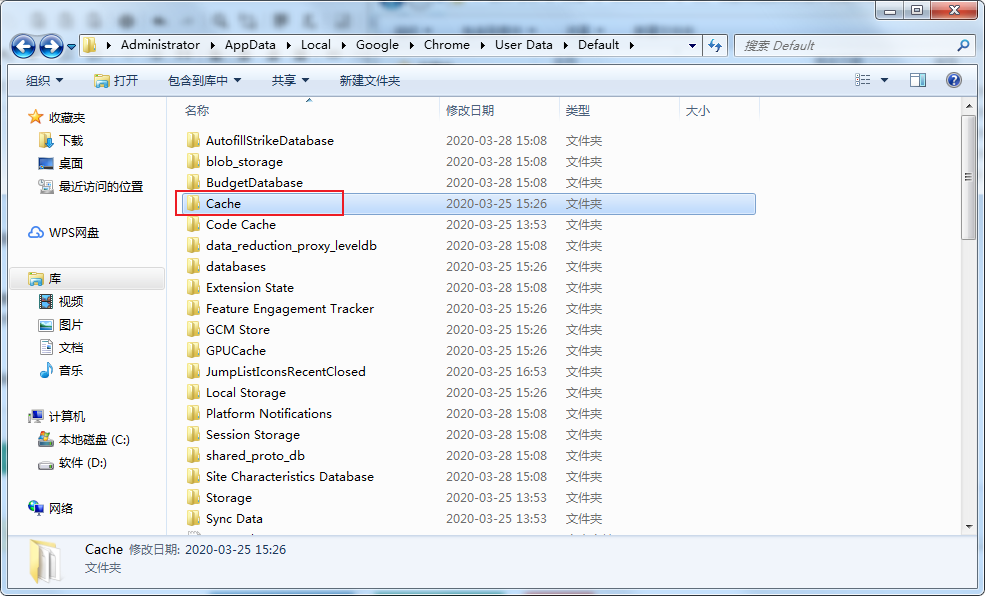Click the 新建文件夹 button
This screenshot has width=985, height=596.
coord(369,80)
